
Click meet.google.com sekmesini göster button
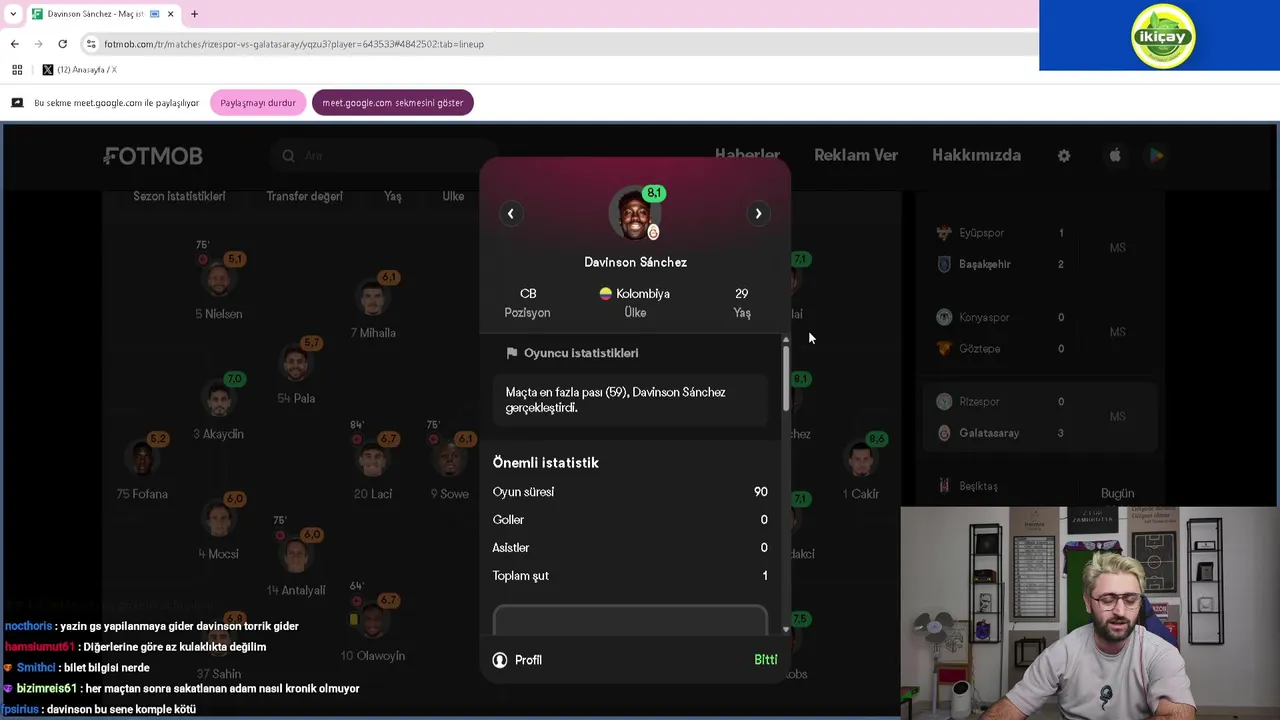click(x=393, y=103)
